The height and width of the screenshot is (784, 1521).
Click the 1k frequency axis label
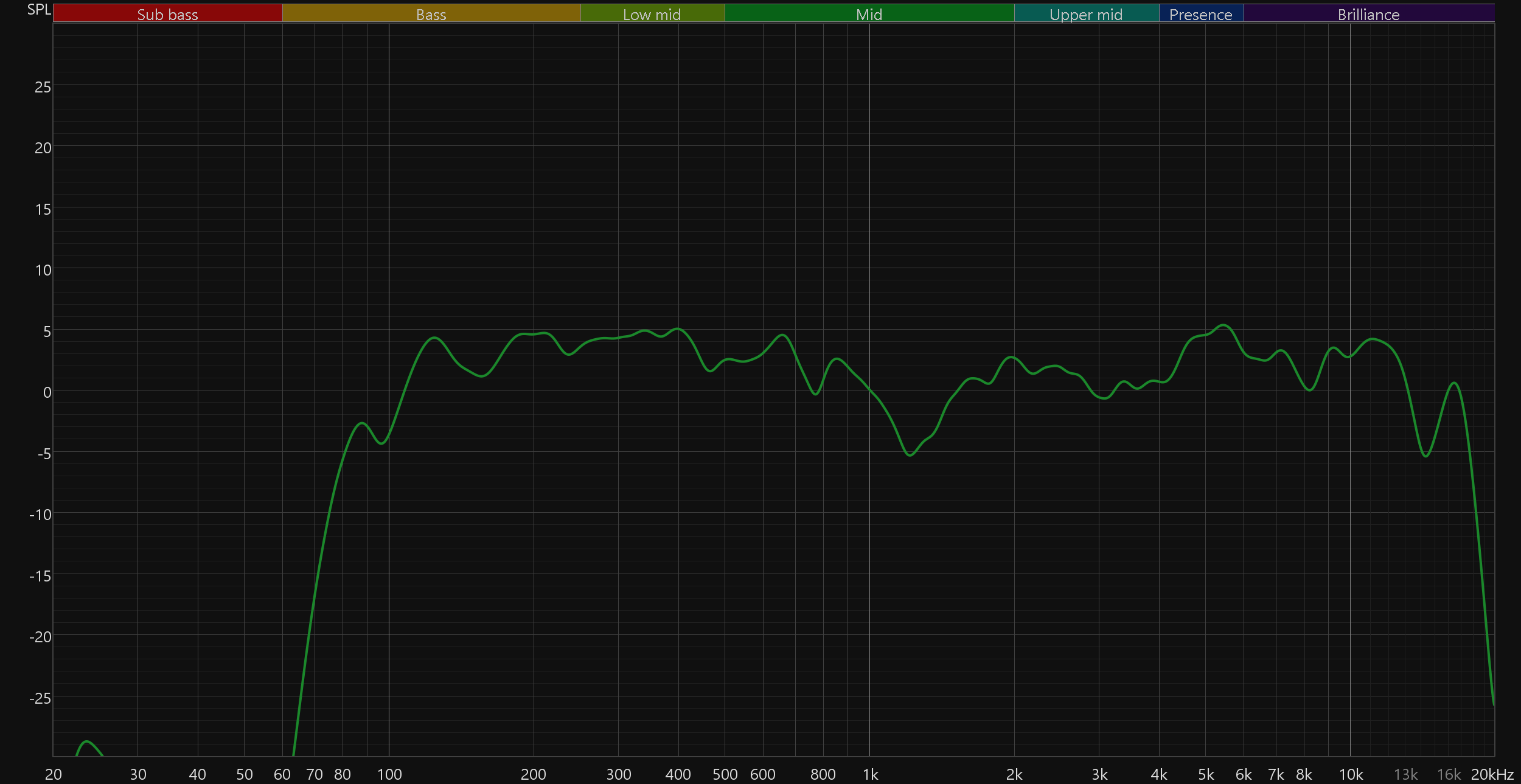pyautogui.click(x=870, y=774)
